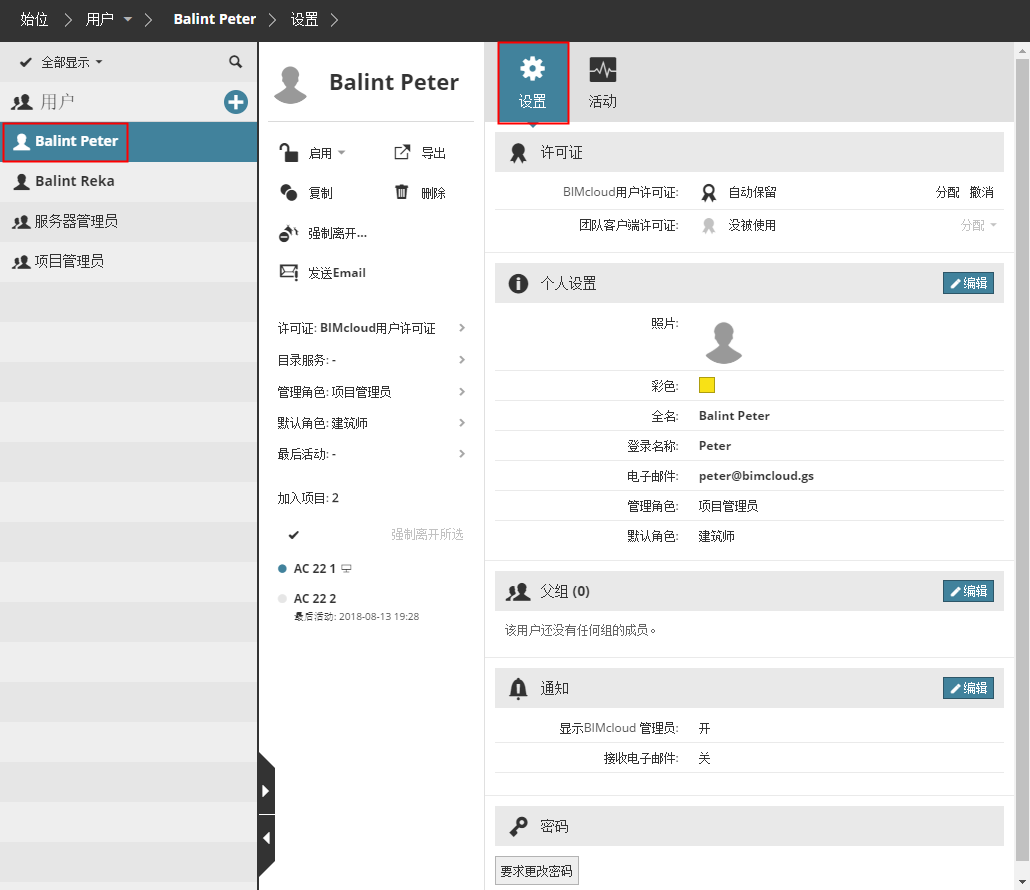Select the 服务器管理员 group
This screenshot has width=1030, height=890.
coord(129,221)
